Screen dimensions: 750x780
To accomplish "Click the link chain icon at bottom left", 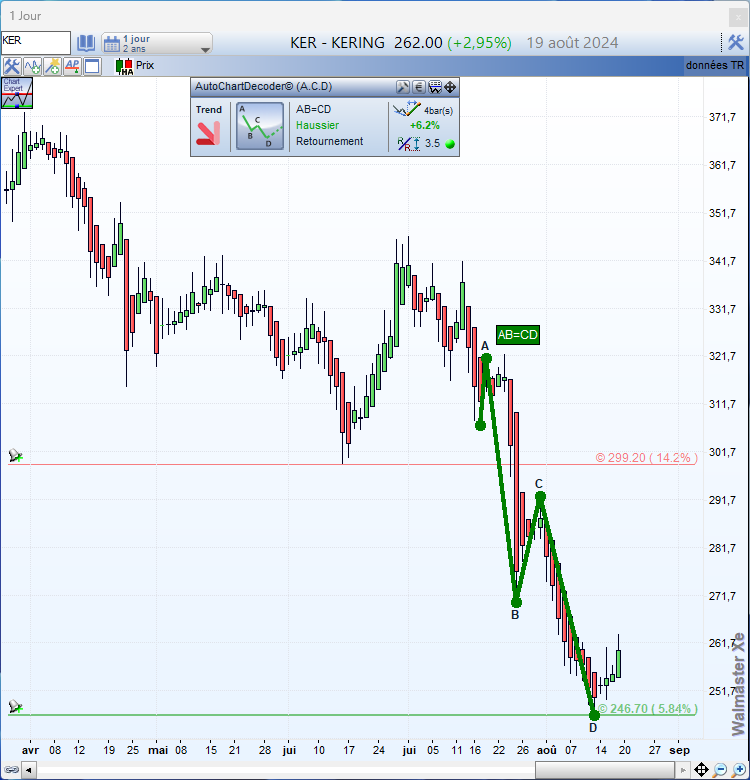I will coord(11,770).
